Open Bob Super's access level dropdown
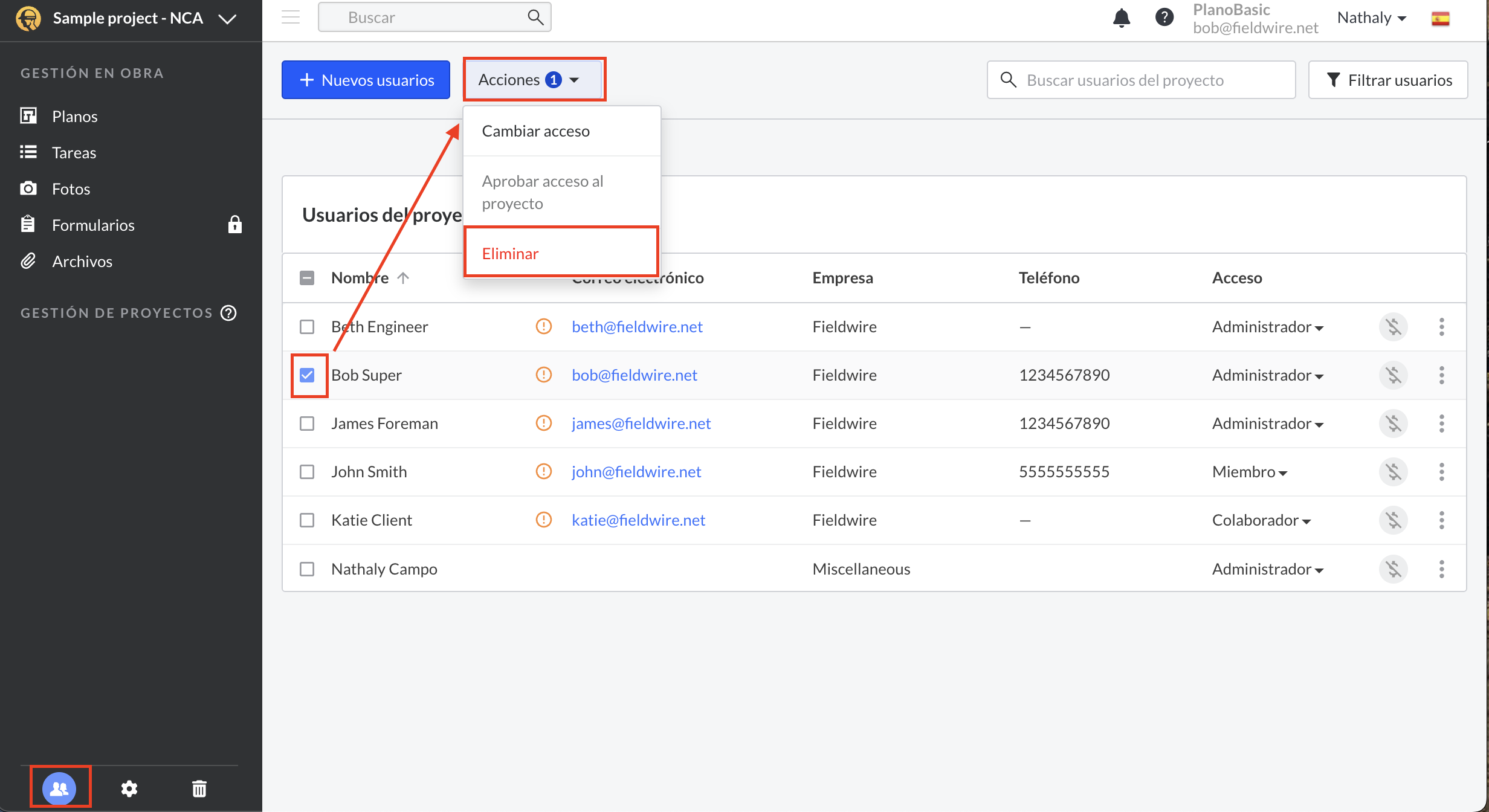This screenshot has height=812, width=1489. point(1268,375)
